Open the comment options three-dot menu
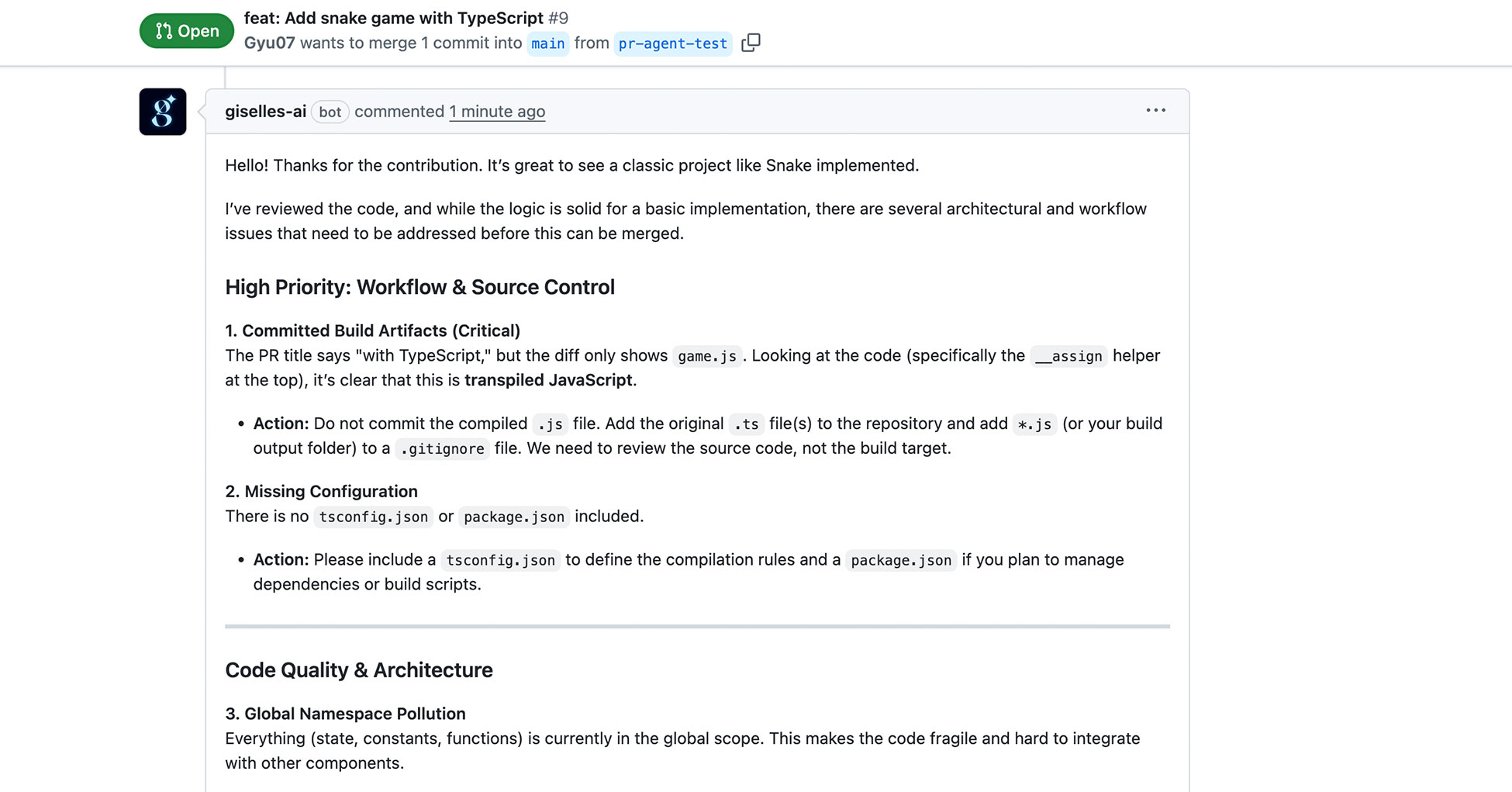 click(1155, 110)
